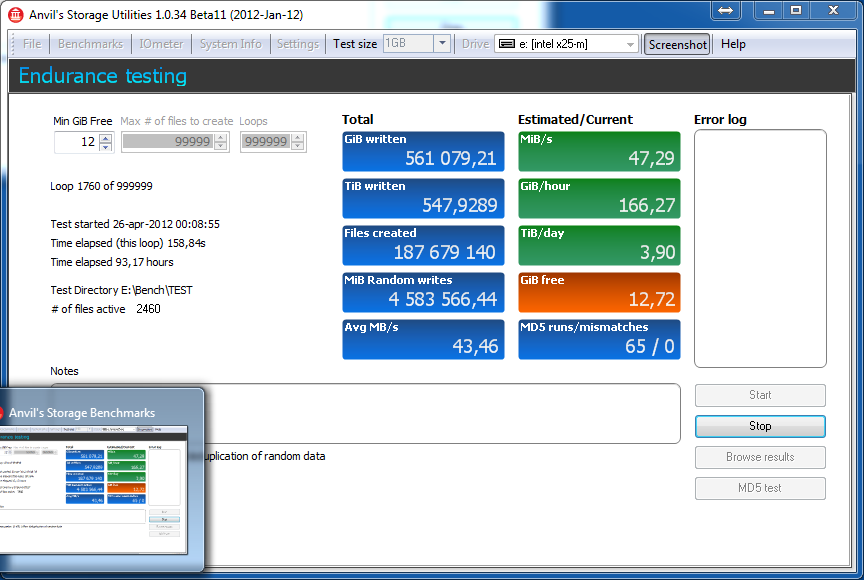Click the Anvil's Storage Benchmarks taskbar preview thumbnail
Viewport: 864px width, 580px height.
click(94, 489)
